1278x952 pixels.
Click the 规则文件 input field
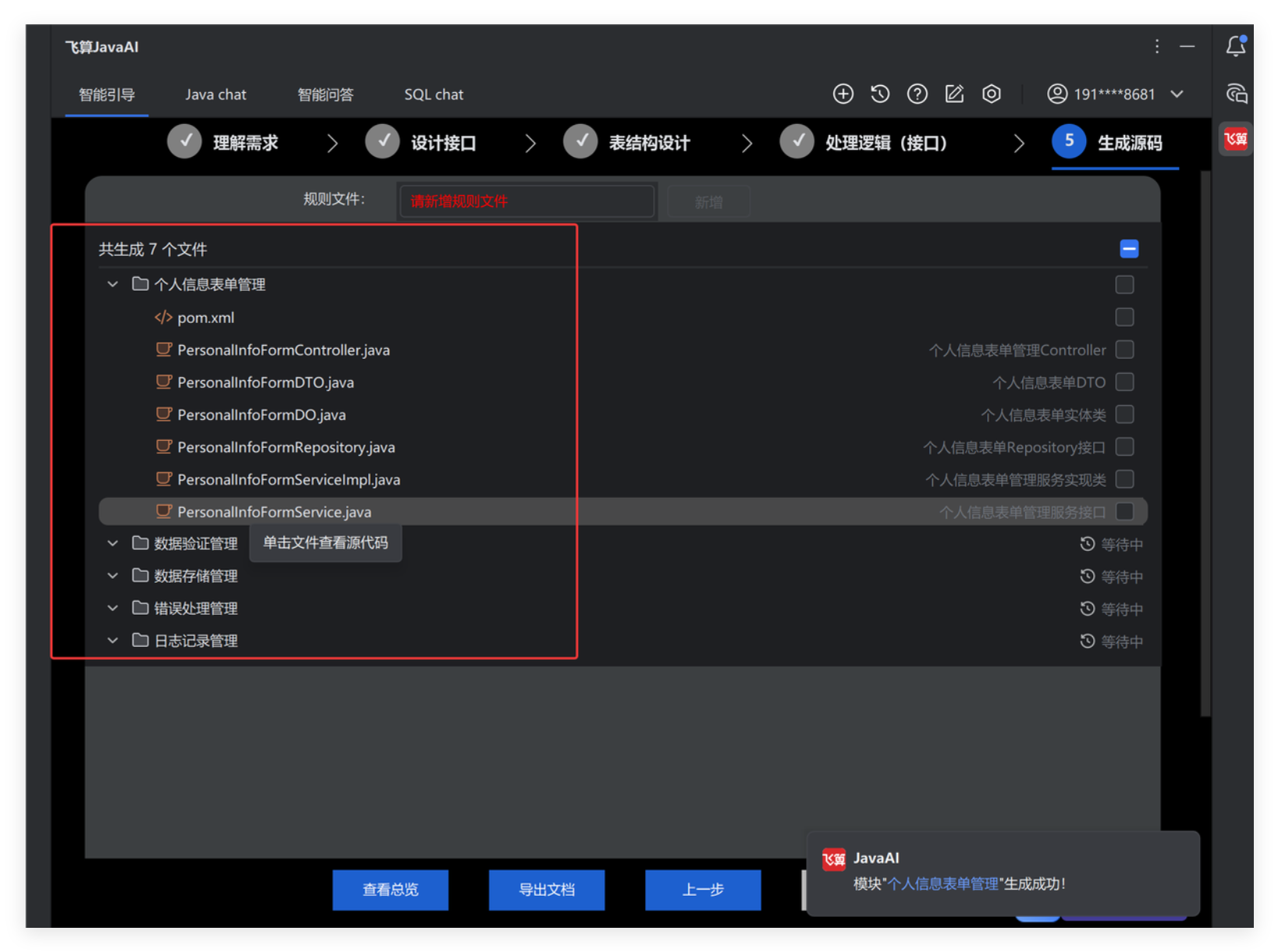(527, 201)
